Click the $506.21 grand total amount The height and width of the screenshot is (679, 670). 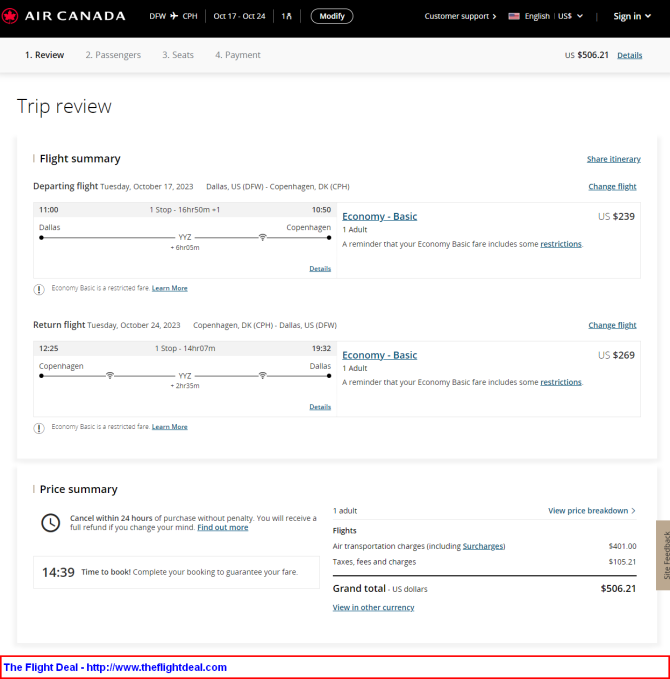[x=618, y=588]
